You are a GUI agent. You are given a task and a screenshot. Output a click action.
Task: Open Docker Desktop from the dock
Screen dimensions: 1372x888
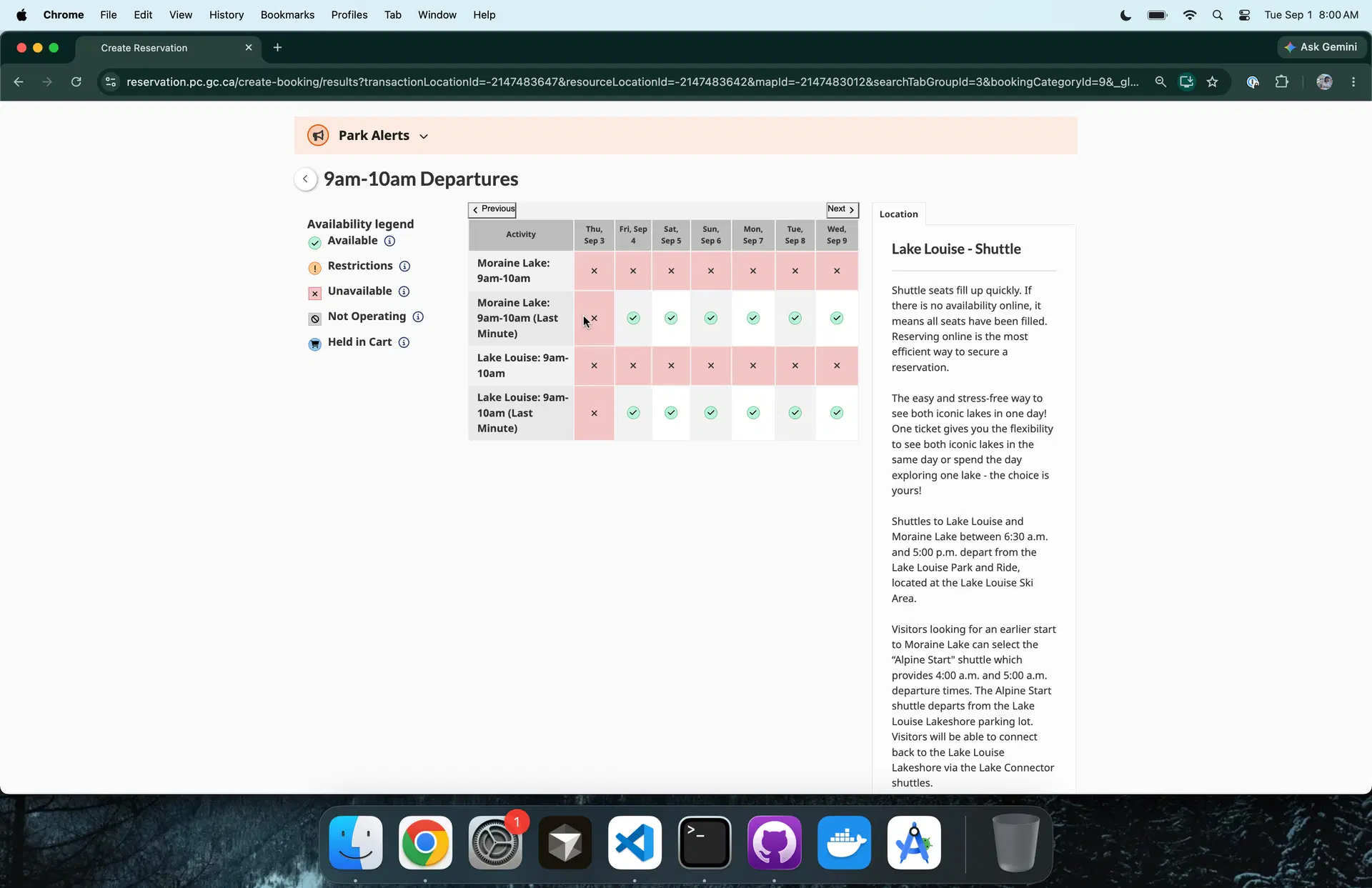844,843
